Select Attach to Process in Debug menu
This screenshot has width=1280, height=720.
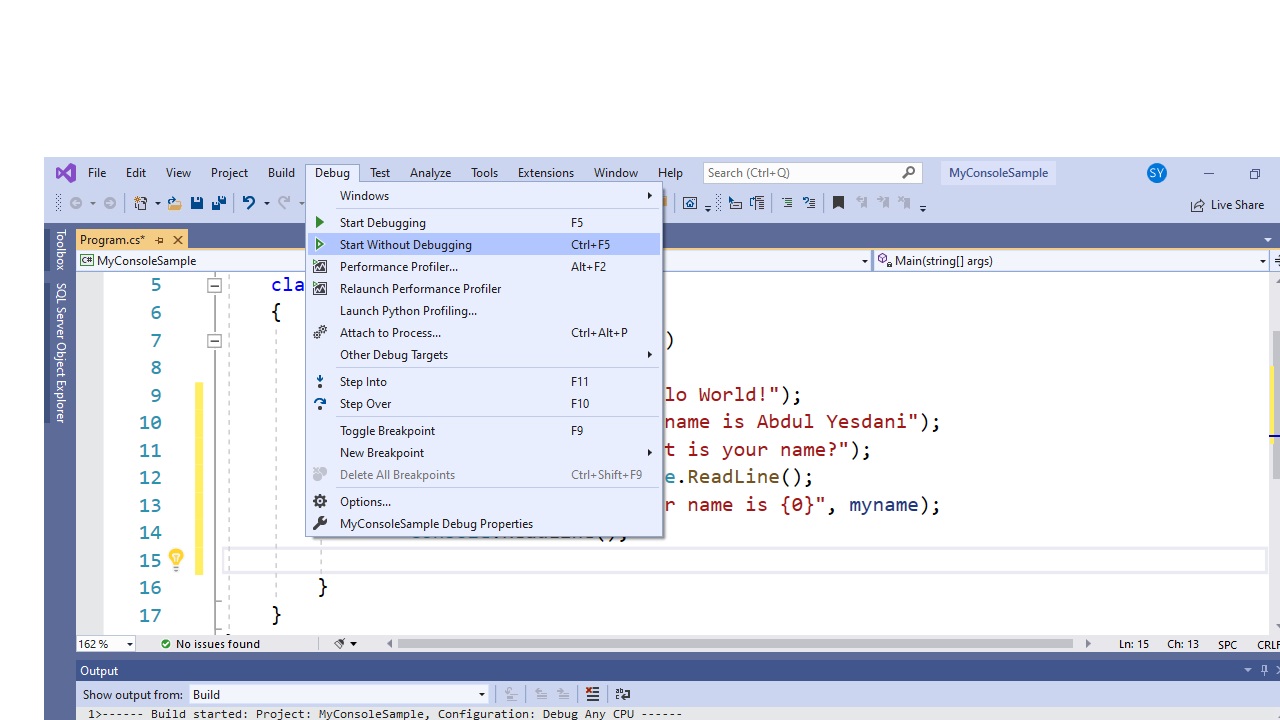coord(390,333)
